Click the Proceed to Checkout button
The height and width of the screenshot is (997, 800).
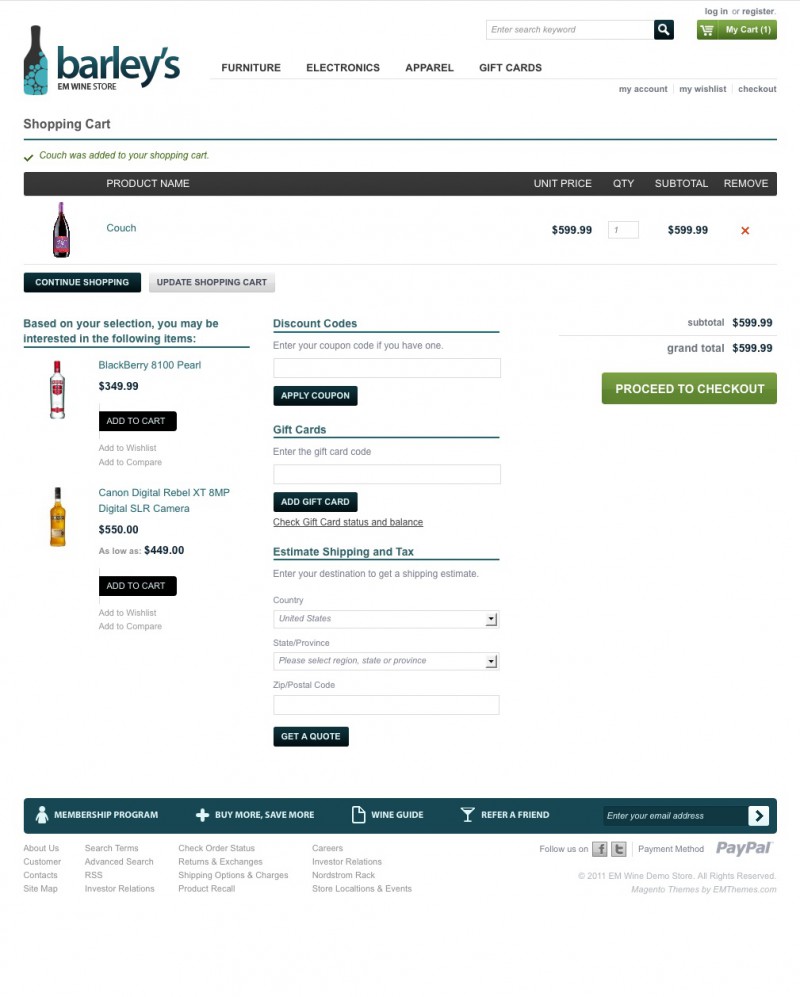point(689,388)
